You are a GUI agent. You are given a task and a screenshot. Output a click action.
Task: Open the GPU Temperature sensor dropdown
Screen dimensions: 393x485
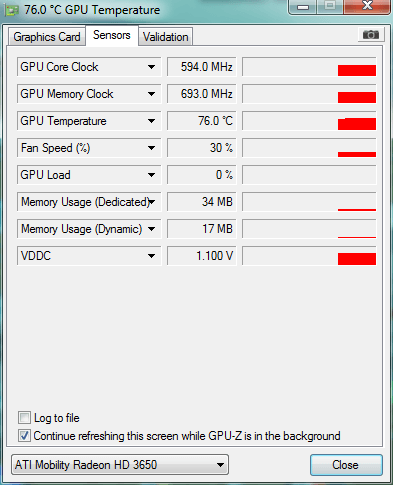tap(151, 121)
